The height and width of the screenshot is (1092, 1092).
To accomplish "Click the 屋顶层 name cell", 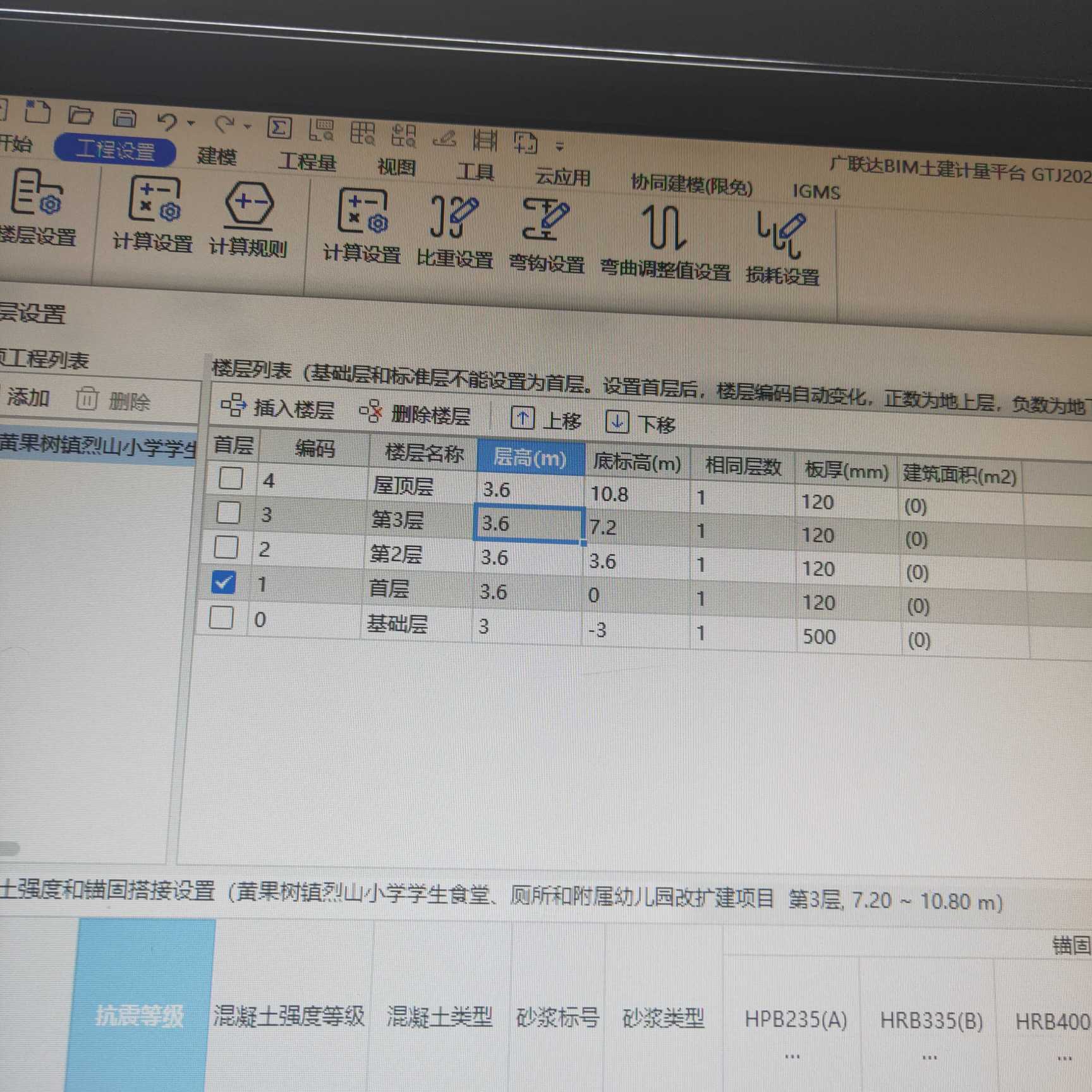I will (x=422, y=485).
